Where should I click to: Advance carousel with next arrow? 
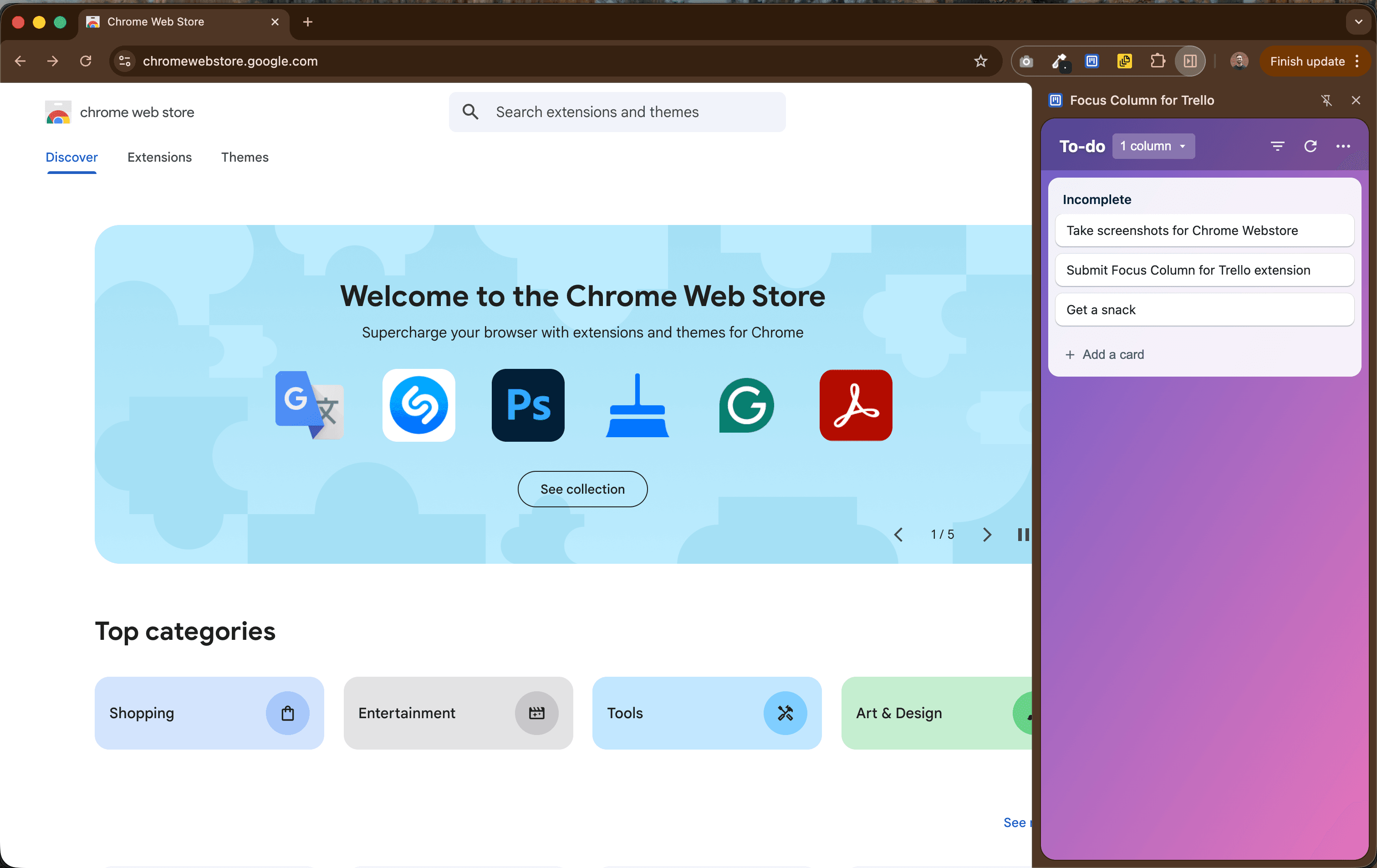pos(986,534)
